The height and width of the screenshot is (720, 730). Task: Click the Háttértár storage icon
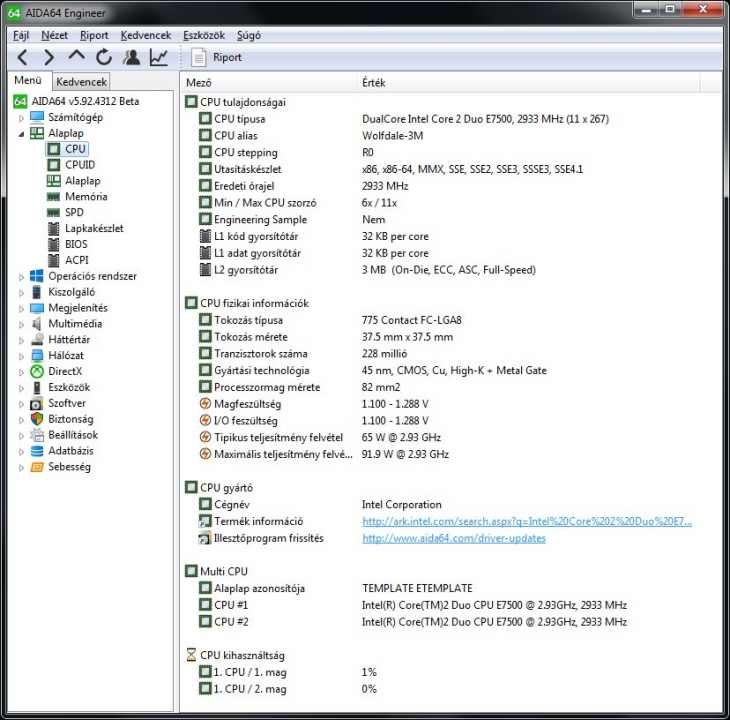37,340
